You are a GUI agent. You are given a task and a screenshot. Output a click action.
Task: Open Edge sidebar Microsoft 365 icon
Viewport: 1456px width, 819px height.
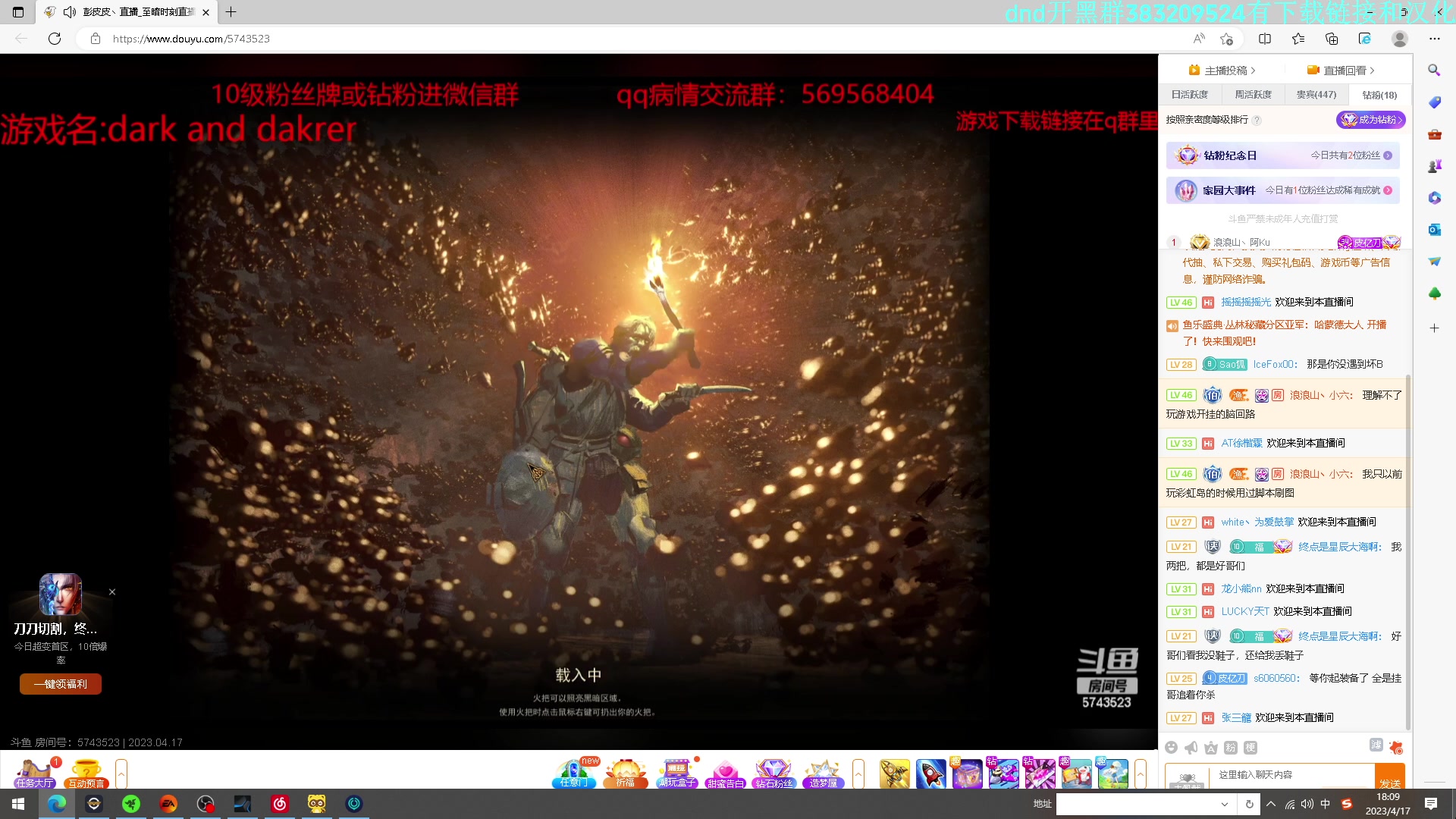pos(1434,198)
